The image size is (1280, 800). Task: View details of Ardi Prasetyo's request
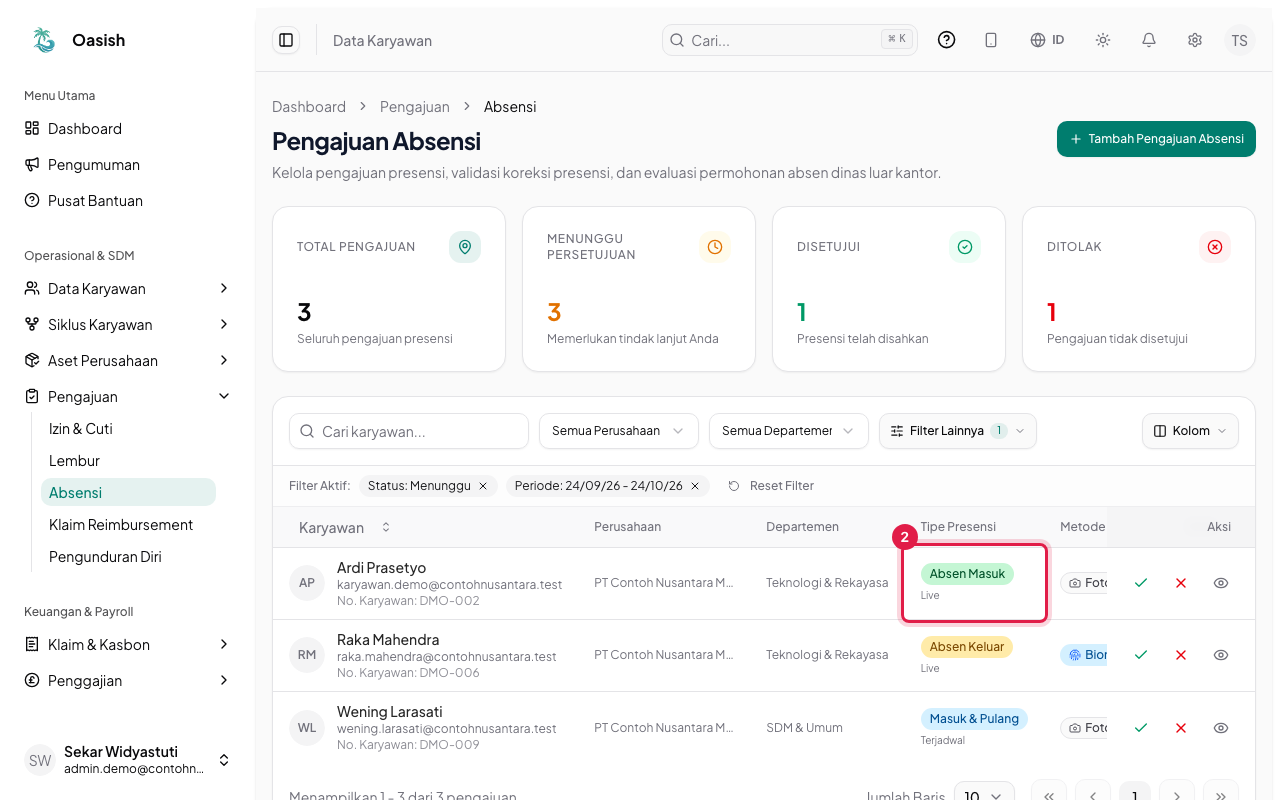tap(1221, 583)
